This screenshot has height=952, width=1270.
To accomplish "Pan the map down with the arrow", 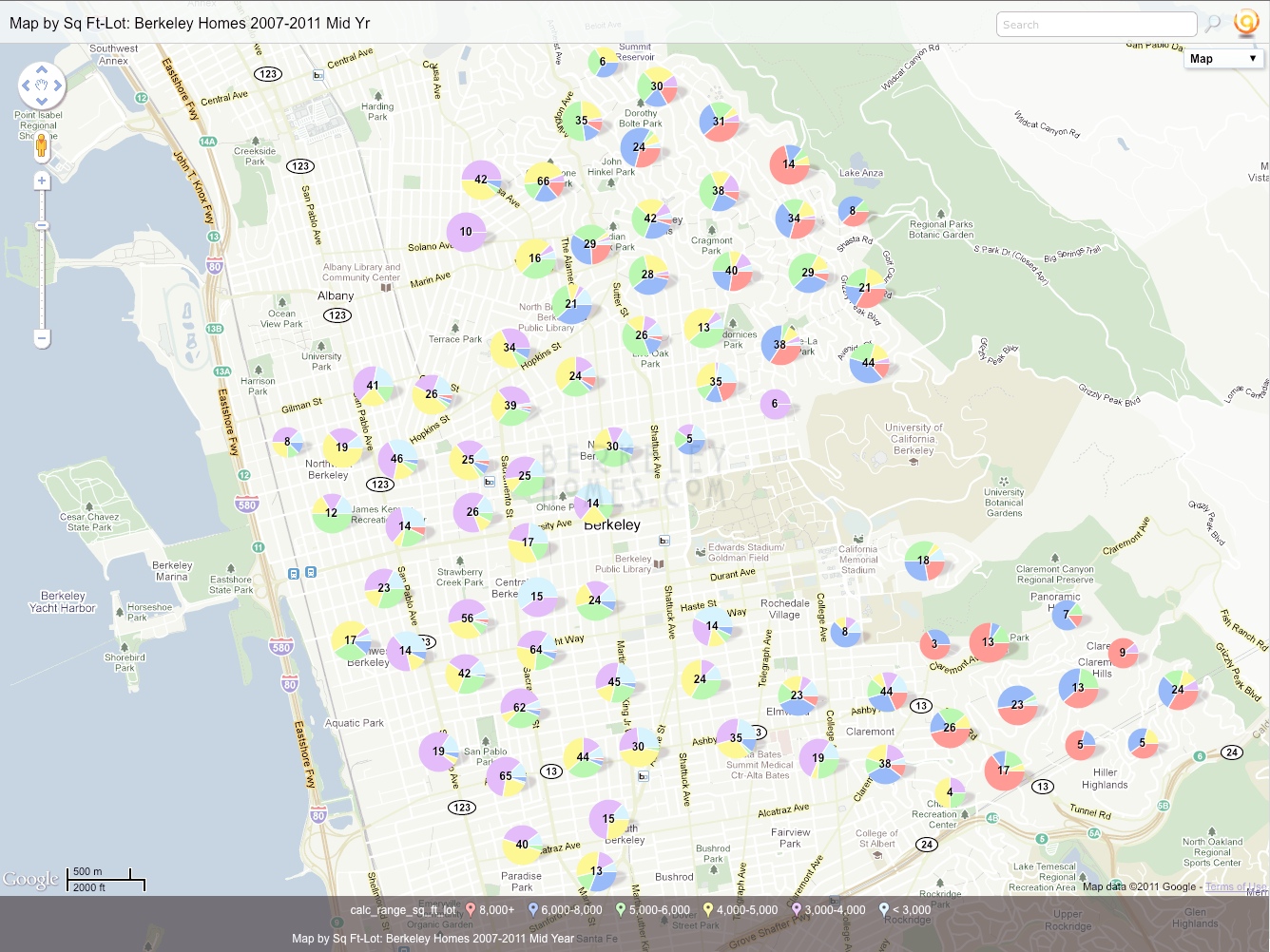I will 42,101.
